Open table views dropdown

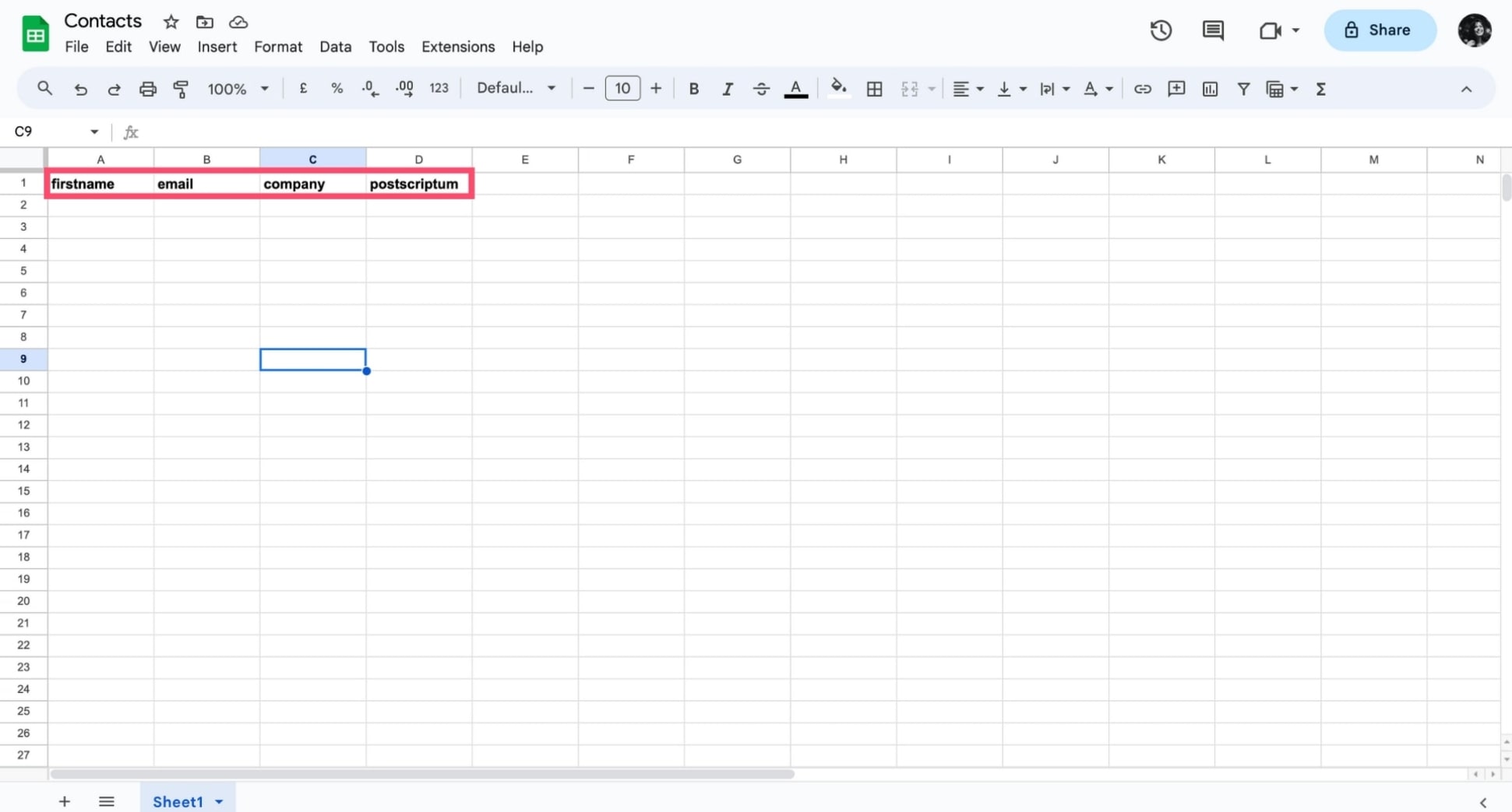pos(1281,89)
